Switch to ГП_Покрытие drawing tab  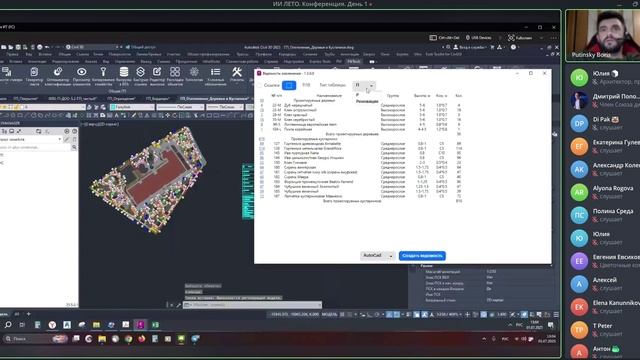[25, 99]
